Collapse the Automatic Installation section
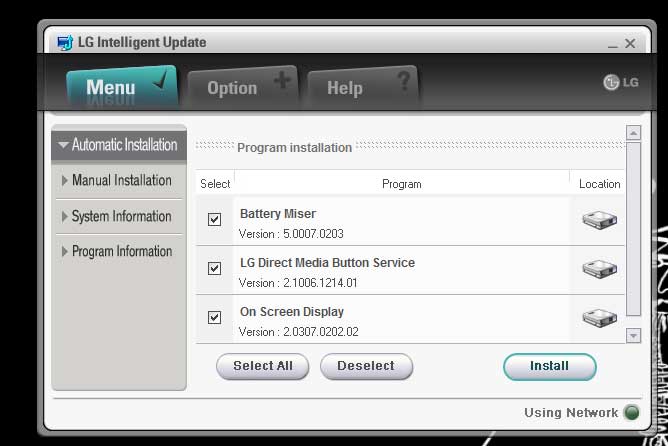The width and height of the screenshot is (668, 446). click(119, 145)
